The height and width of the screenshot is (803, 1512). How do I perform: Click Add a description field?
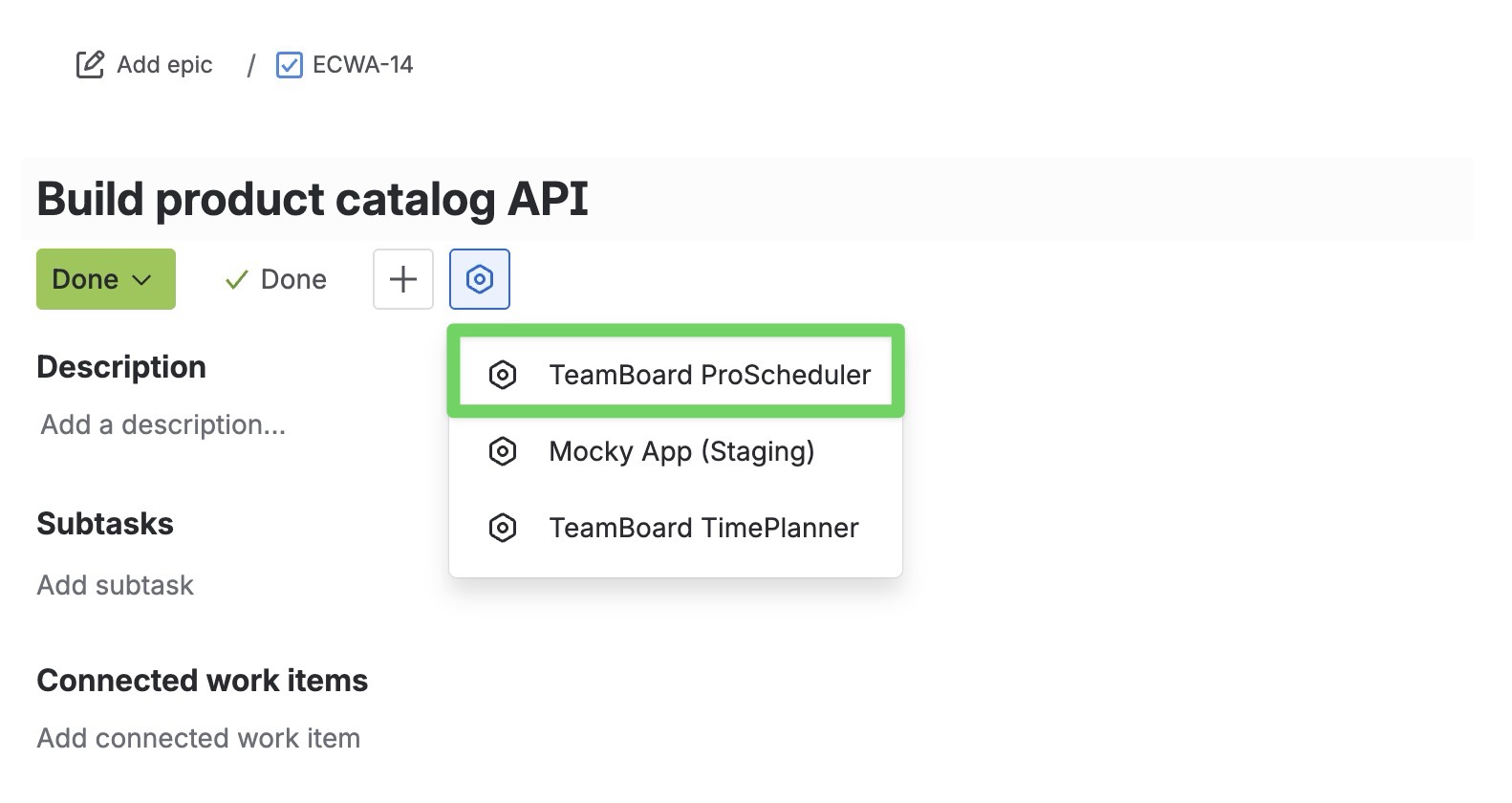coord(163,424)
